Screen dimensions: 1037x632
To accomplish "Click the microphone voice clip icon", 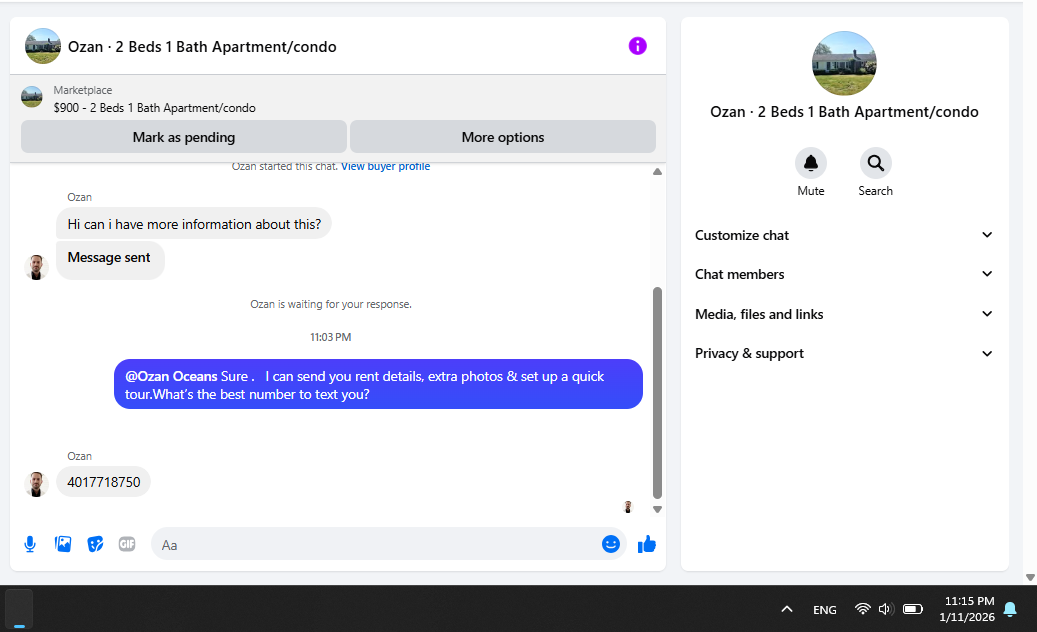I will point(30,544).
